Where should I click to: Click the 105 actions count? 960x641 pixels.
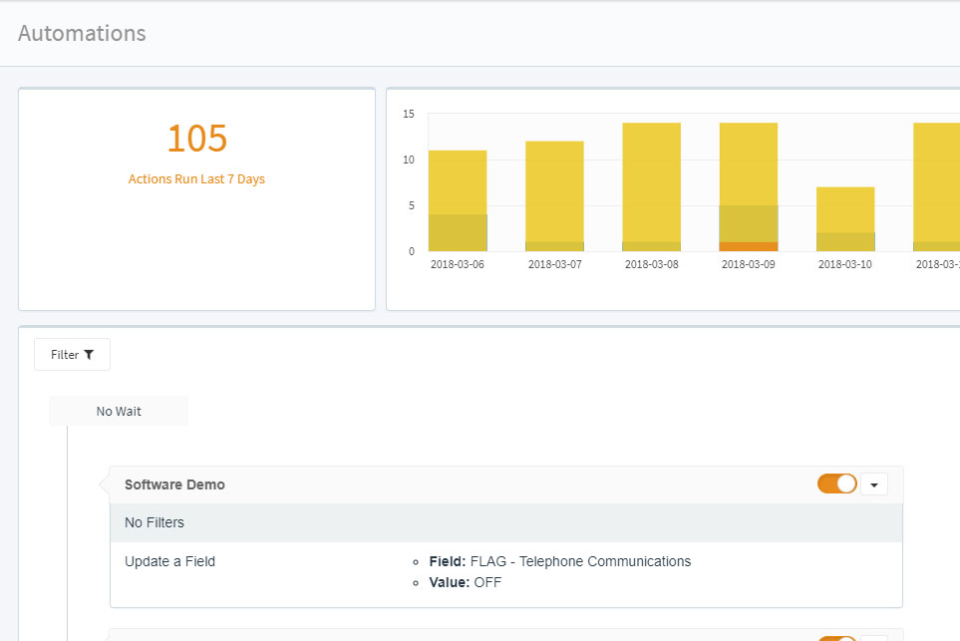tap(197, 138)
